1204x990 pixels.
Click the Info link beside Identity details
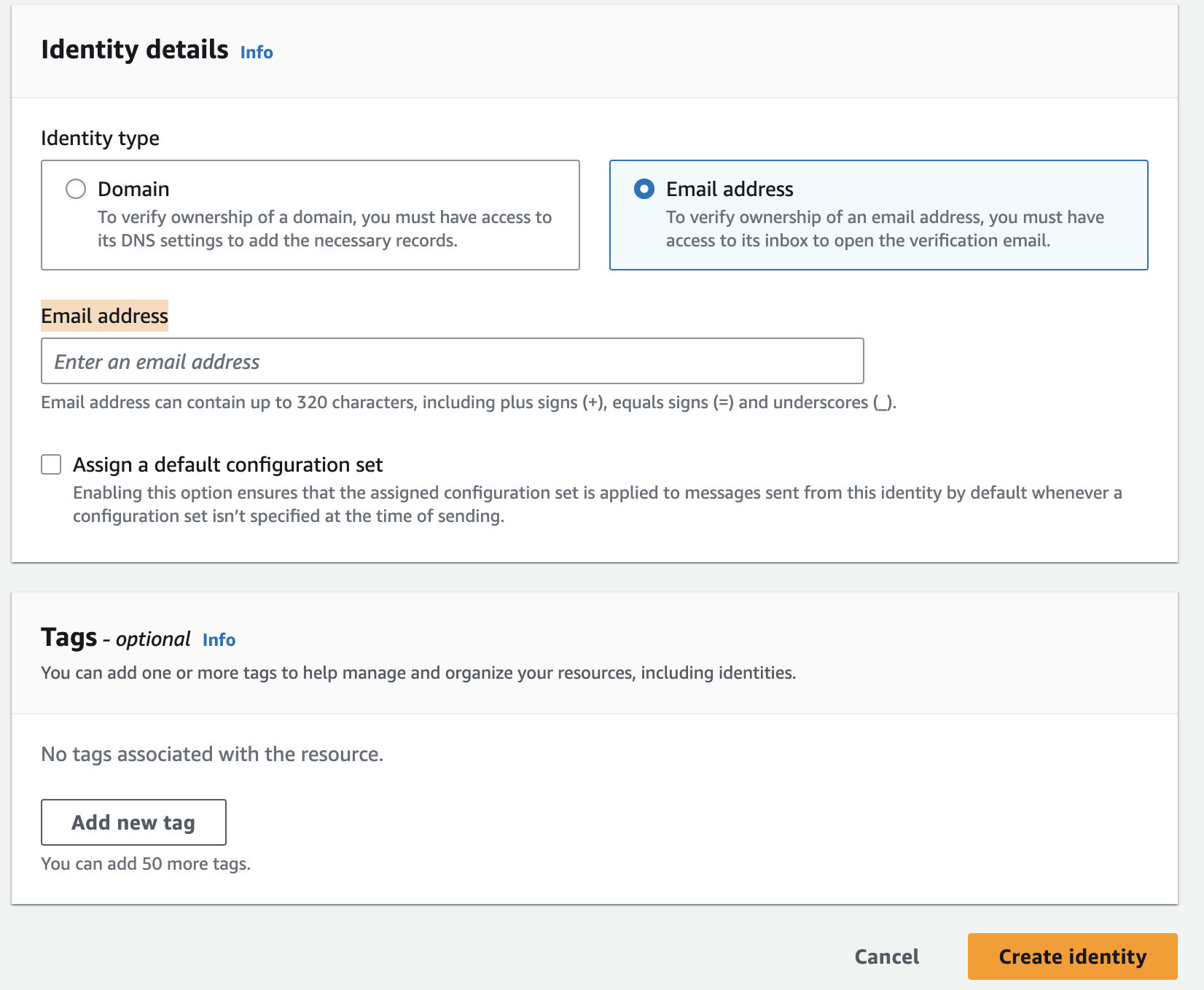tap(256, 52)
